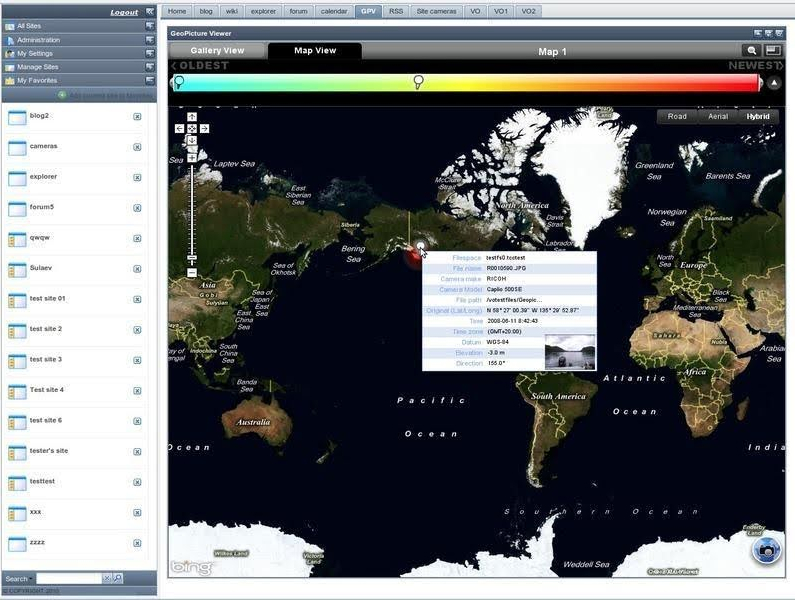Pan the map up with the arrow icon

tap(192, 117)
